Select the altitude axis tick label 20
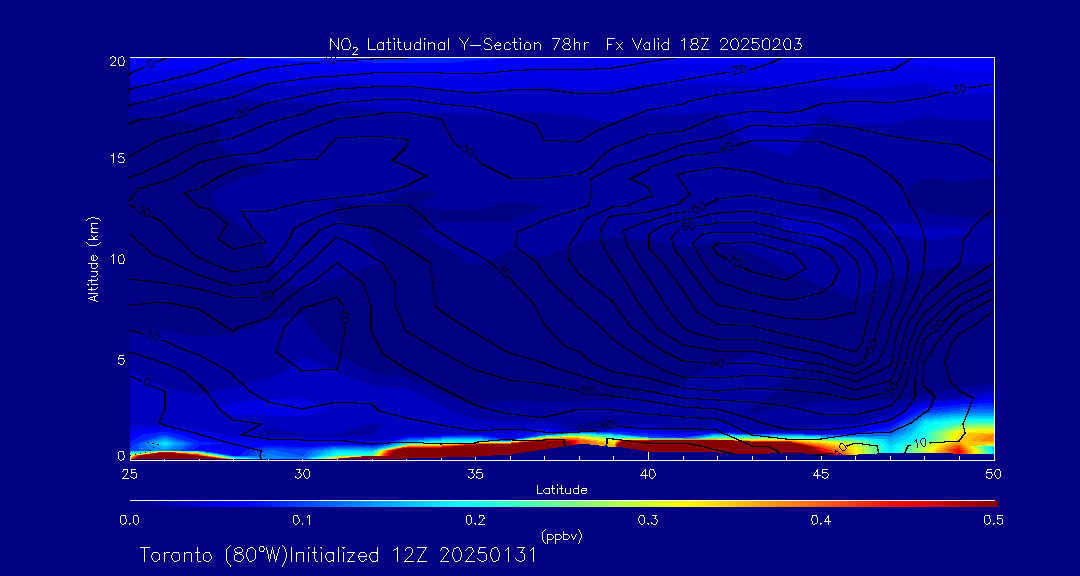The image size is (1080, 576). [x=116, y=60]
